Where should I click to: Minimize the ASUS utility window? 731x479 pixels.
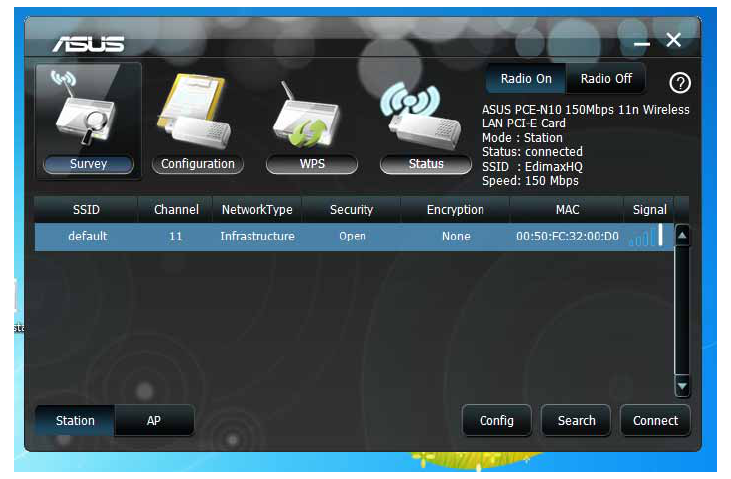pos(641,43)
